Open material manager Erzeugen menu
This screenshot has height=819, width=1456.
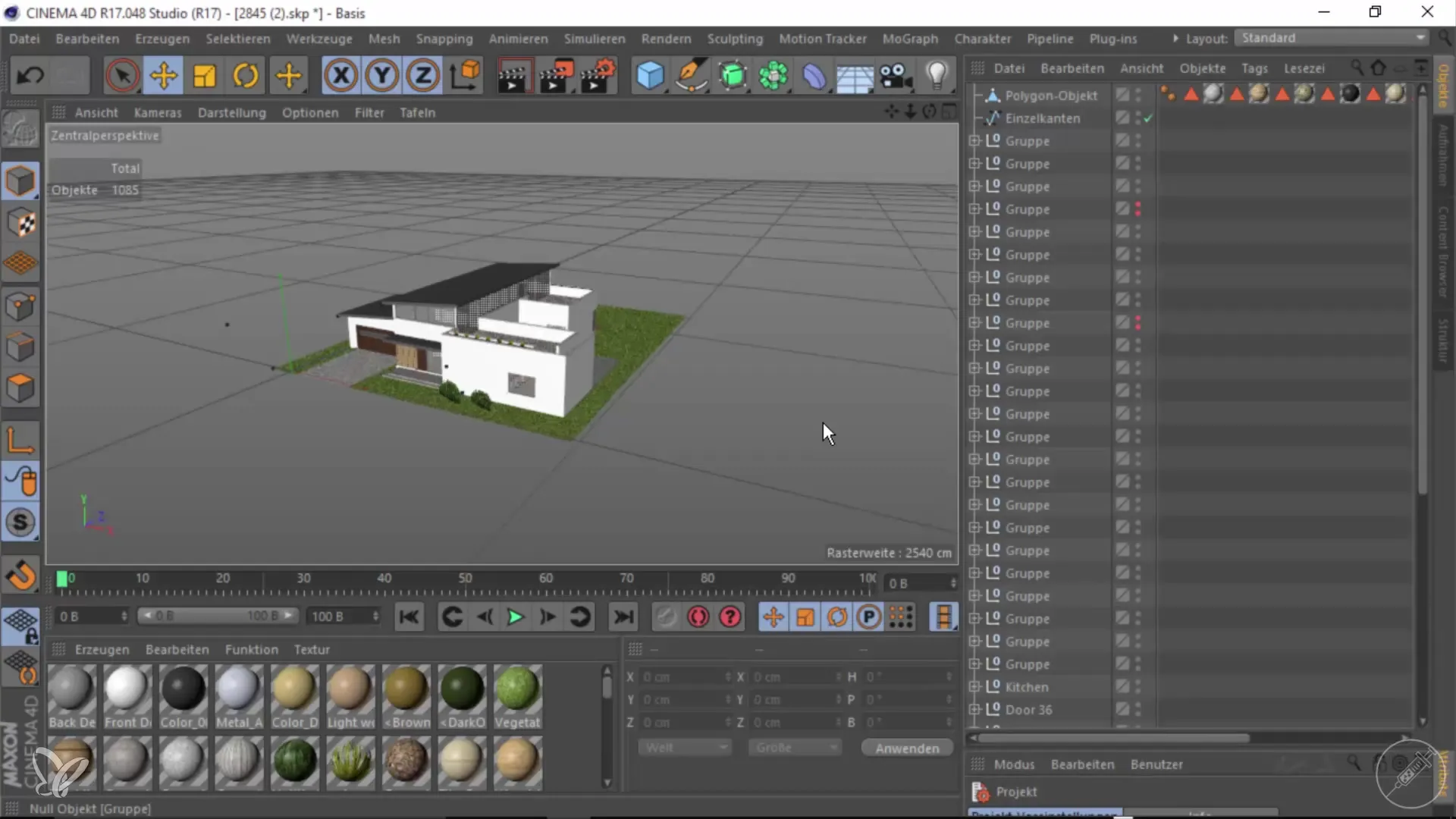pos(102,650)
